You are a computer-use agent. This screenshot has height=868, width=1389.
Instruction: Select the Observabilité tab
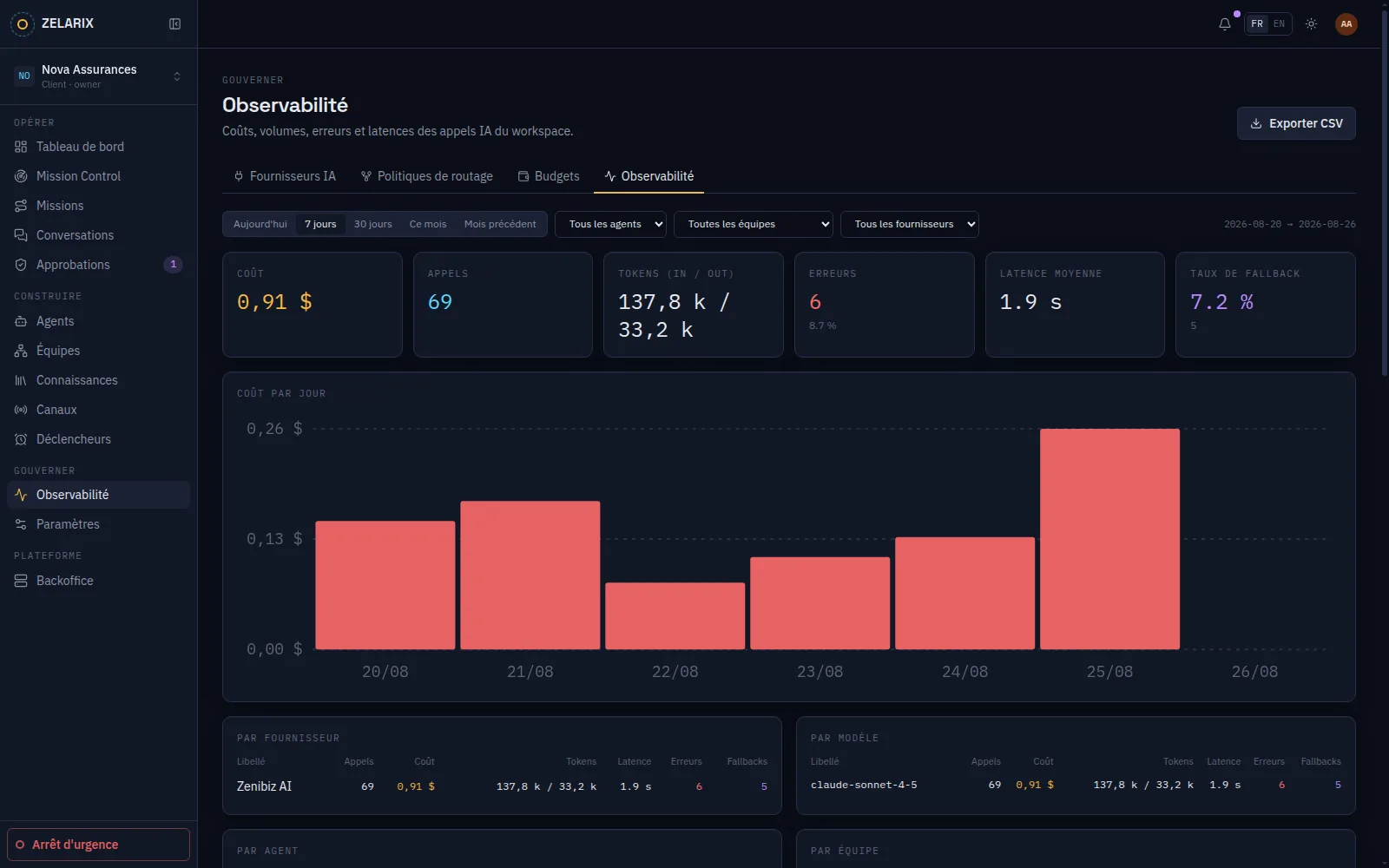pyautogui.click(x=649, y=176)
